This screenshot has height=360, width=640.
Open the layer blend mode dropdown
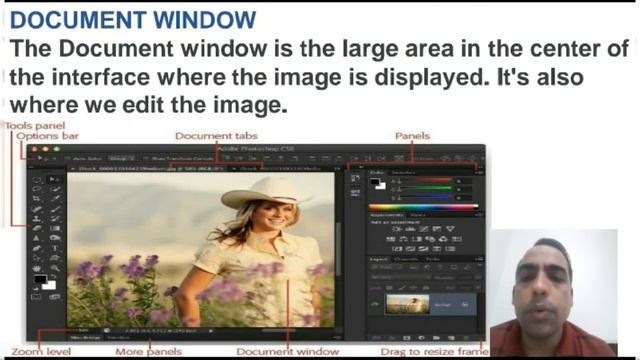click(400, 277)
